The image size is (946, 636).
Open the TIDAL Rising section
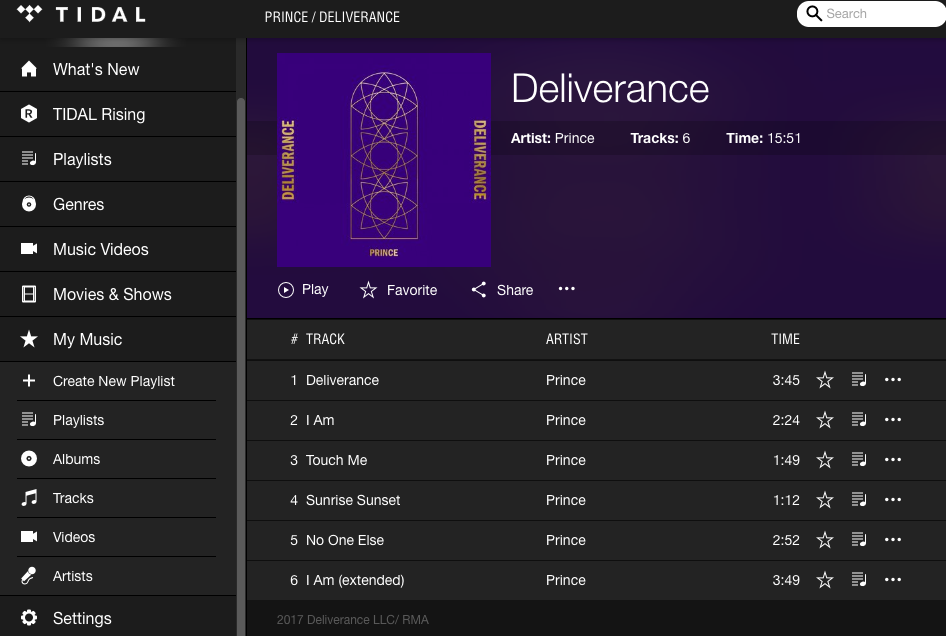(x=98, y=114)
